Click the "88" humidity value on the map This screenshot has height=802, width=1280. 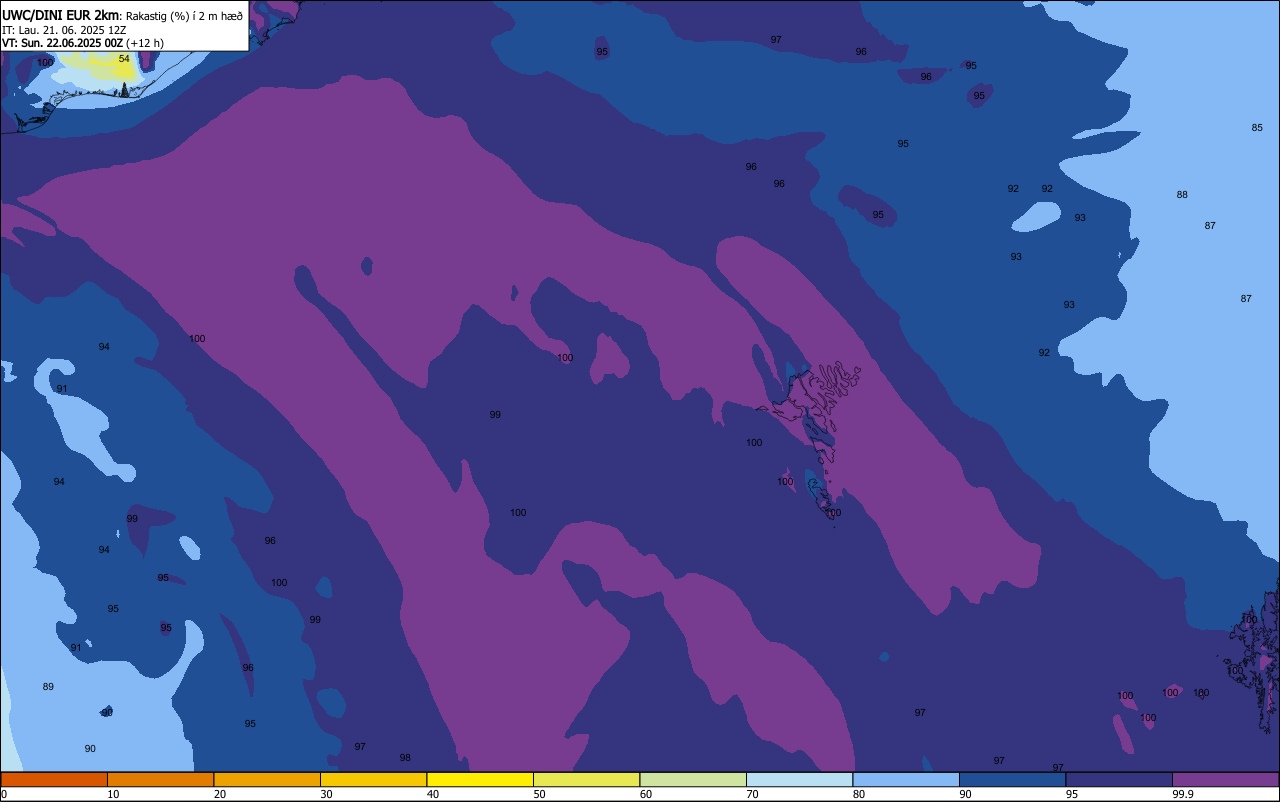click(1182, 195)
